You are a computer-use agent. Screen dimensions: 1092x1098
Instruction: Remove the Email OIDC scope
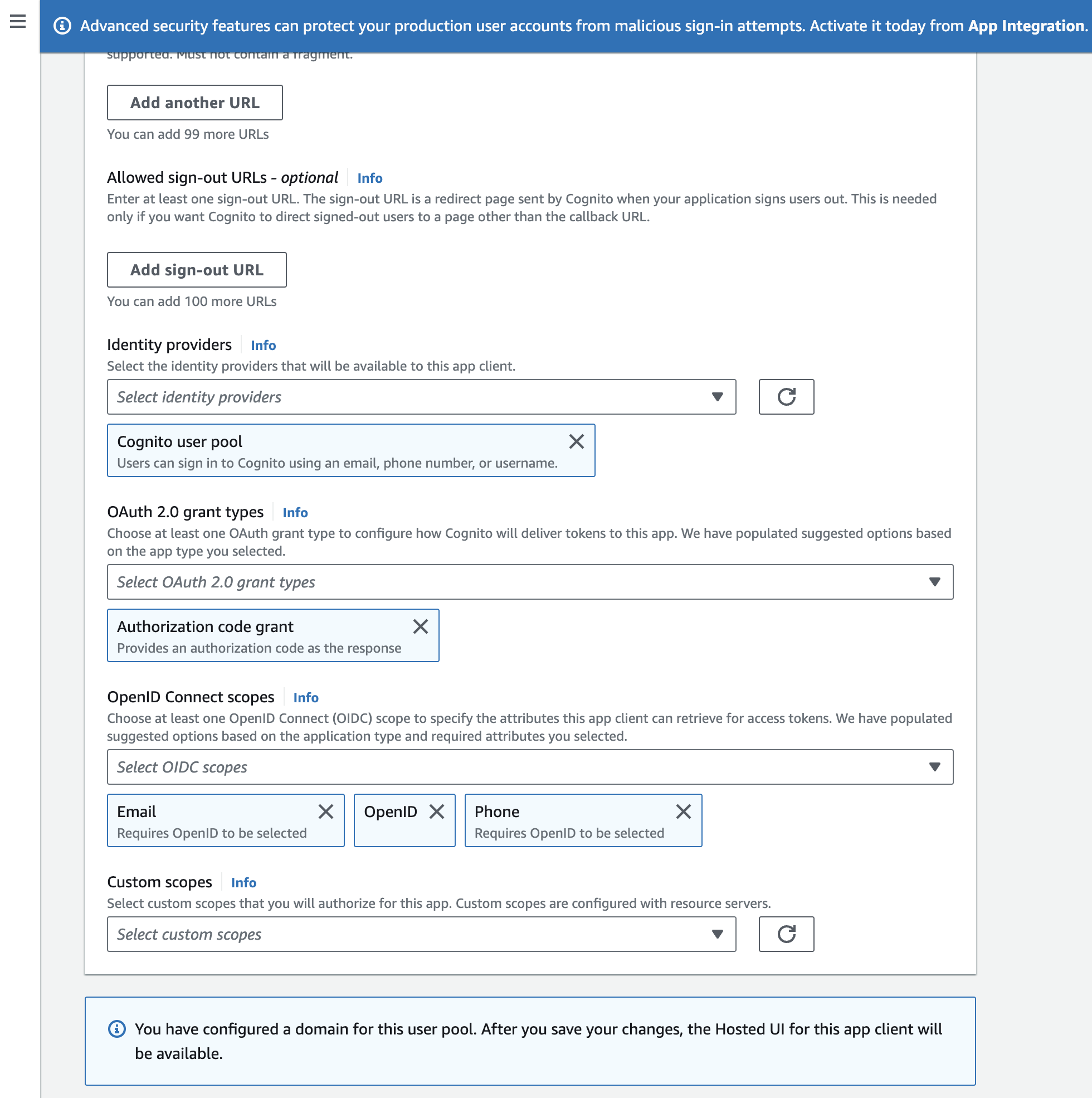(326, 812)
